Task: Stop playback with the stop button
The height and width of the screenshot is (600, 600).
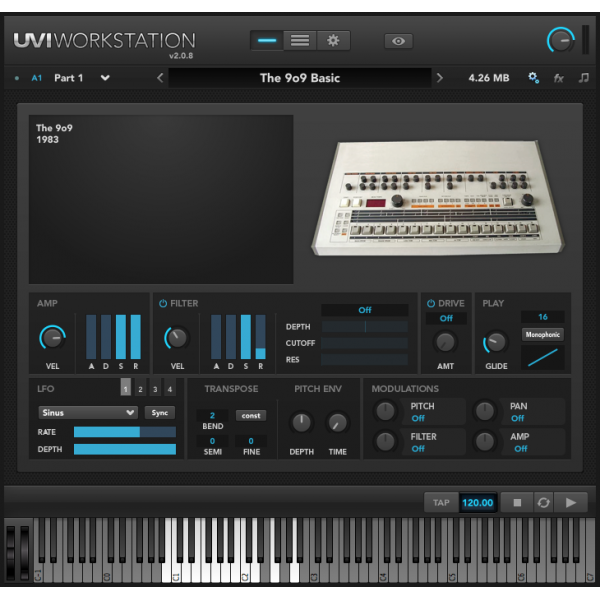Action: 517,502
